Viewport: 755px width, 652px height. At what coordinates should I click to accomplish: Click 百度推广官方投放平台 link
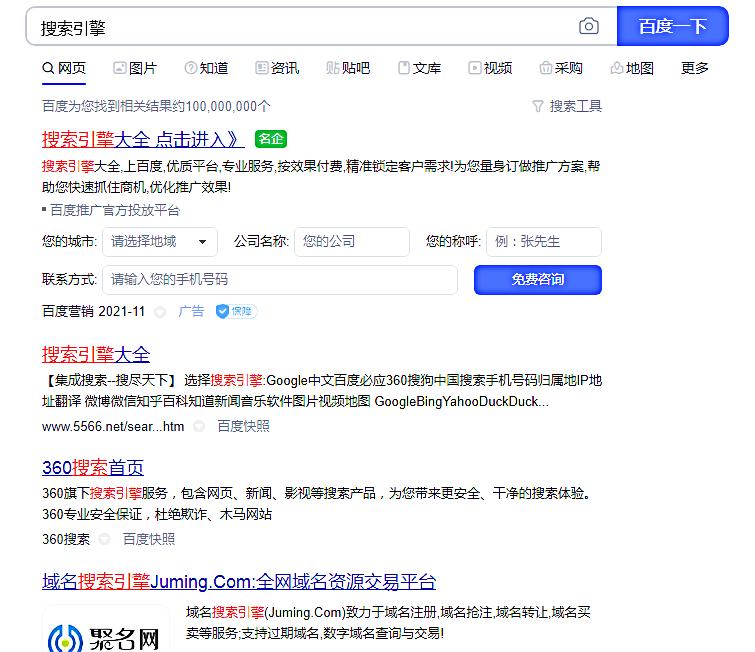[x=115, y=210]
